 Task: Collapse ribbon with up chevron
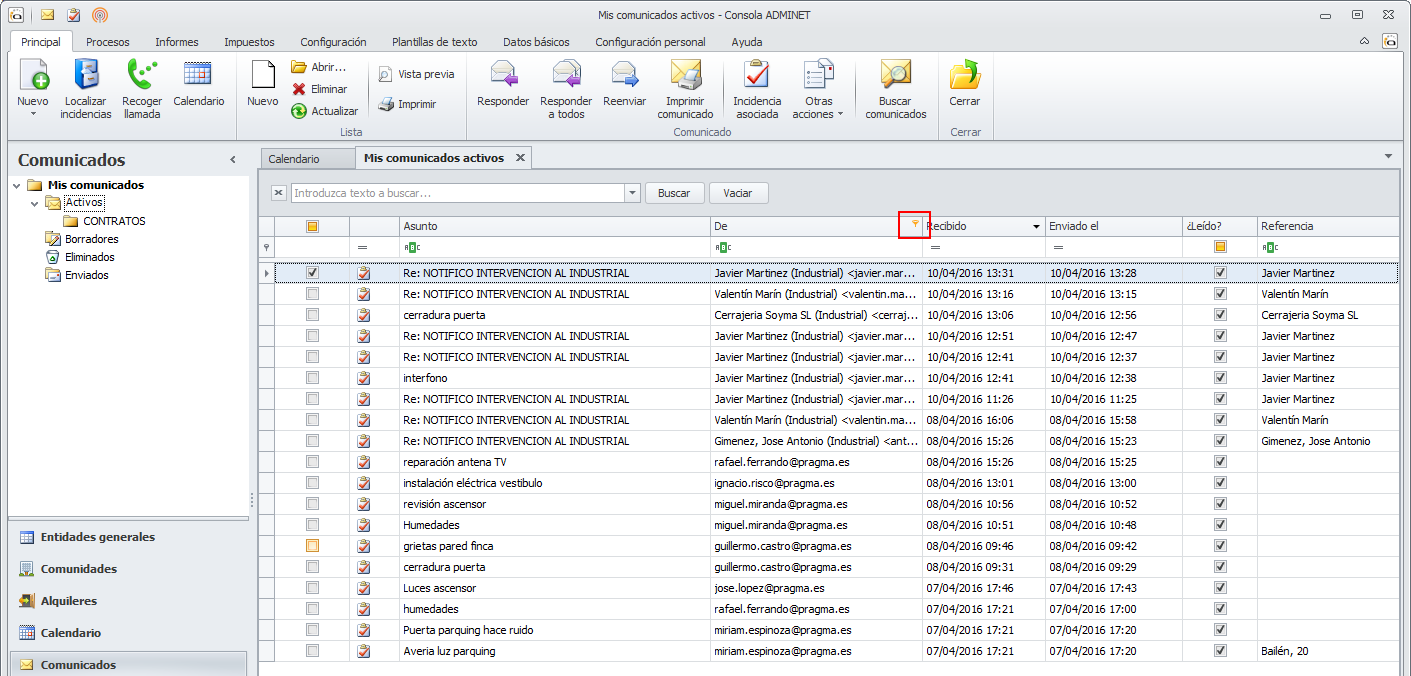(1365, 42)
